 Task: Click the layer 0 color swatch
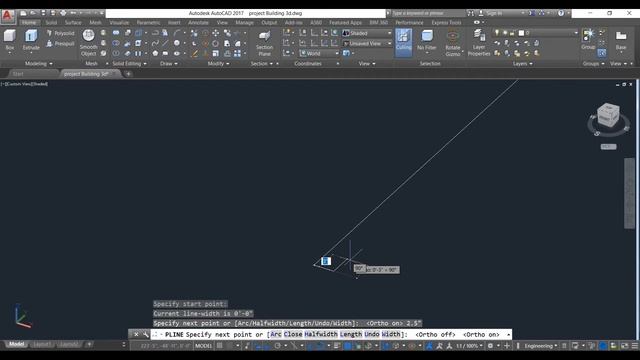click(521, 33)
